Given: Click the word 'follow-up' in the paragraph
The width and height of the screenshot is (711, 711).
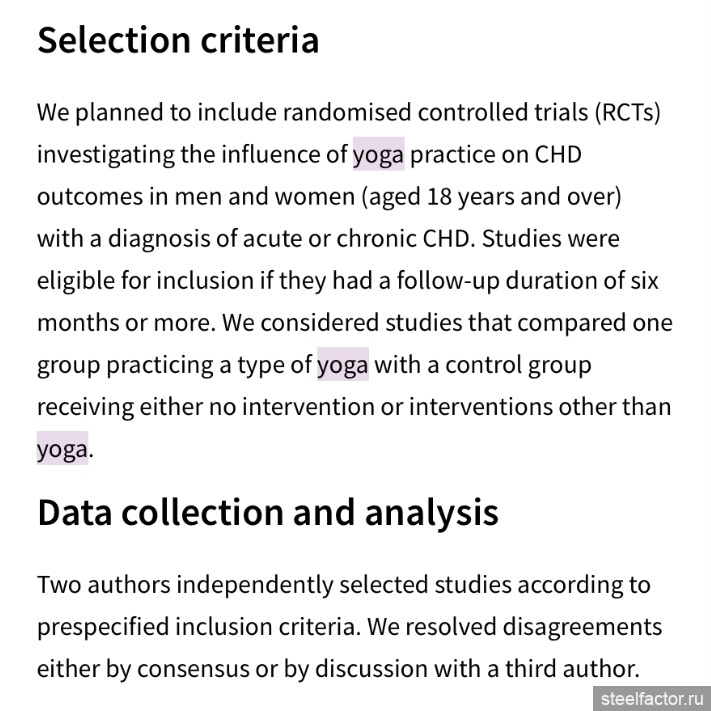Looking at the screenshot, I should point(448,281).
